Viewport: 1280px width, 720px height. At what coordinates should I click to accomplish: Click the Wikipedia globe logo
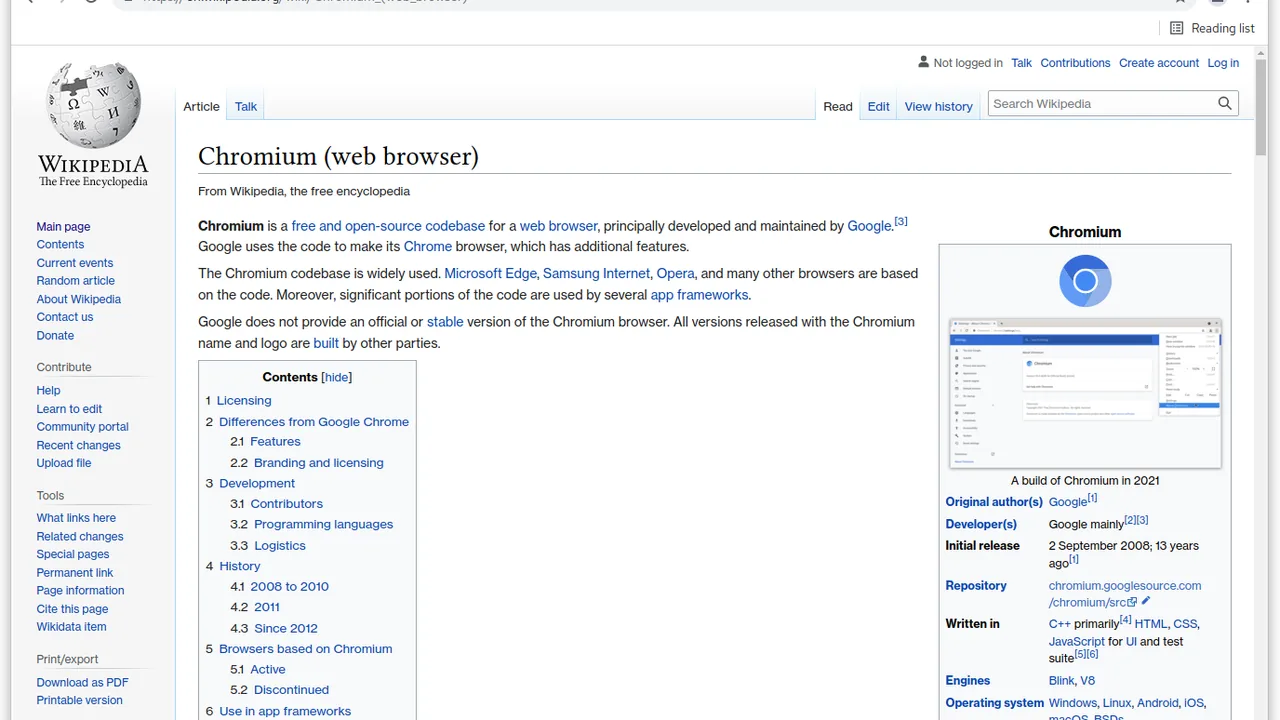point(93,105)
